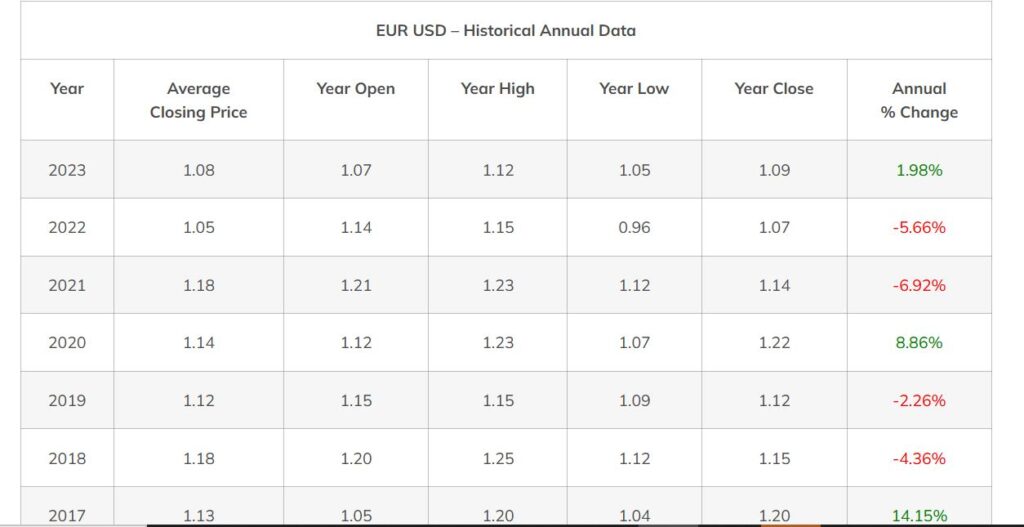
Task: Select the 2019 year cell
Action: coord(67,400)
